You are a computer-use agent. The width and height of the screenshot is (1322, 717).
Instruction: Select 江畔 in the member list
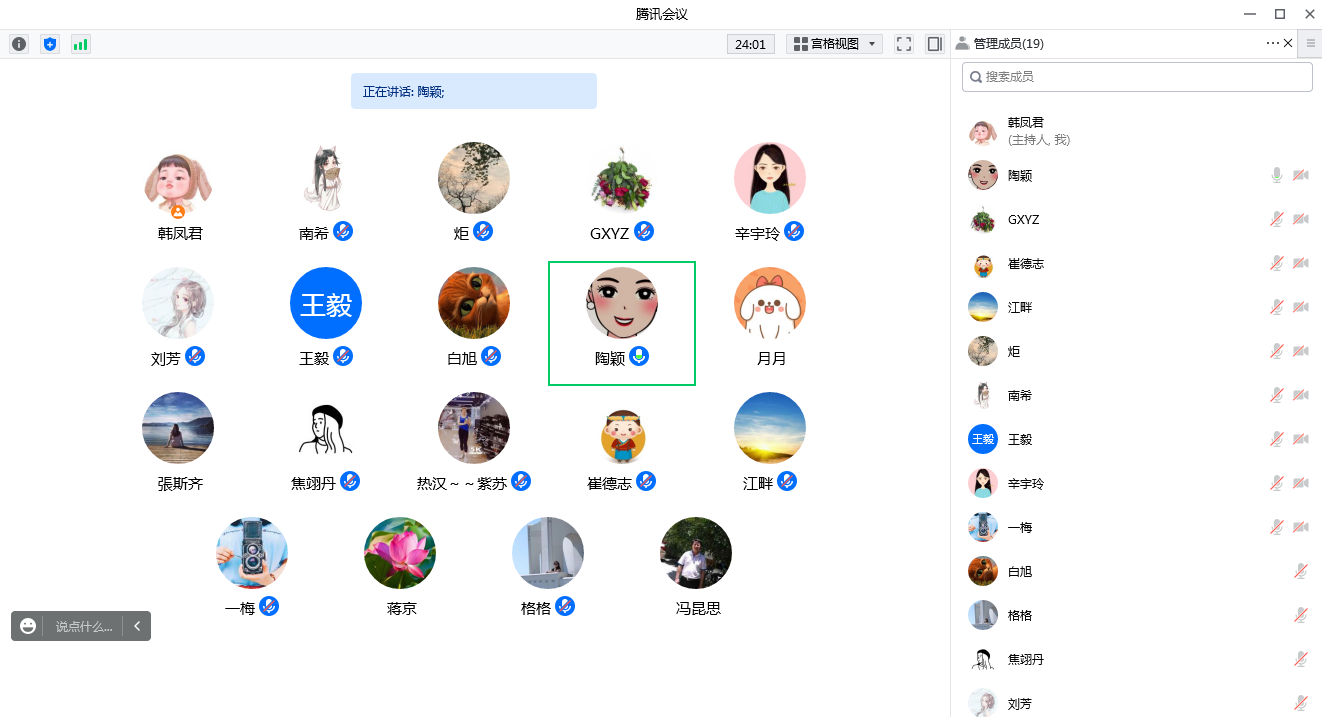[1020, 308]
